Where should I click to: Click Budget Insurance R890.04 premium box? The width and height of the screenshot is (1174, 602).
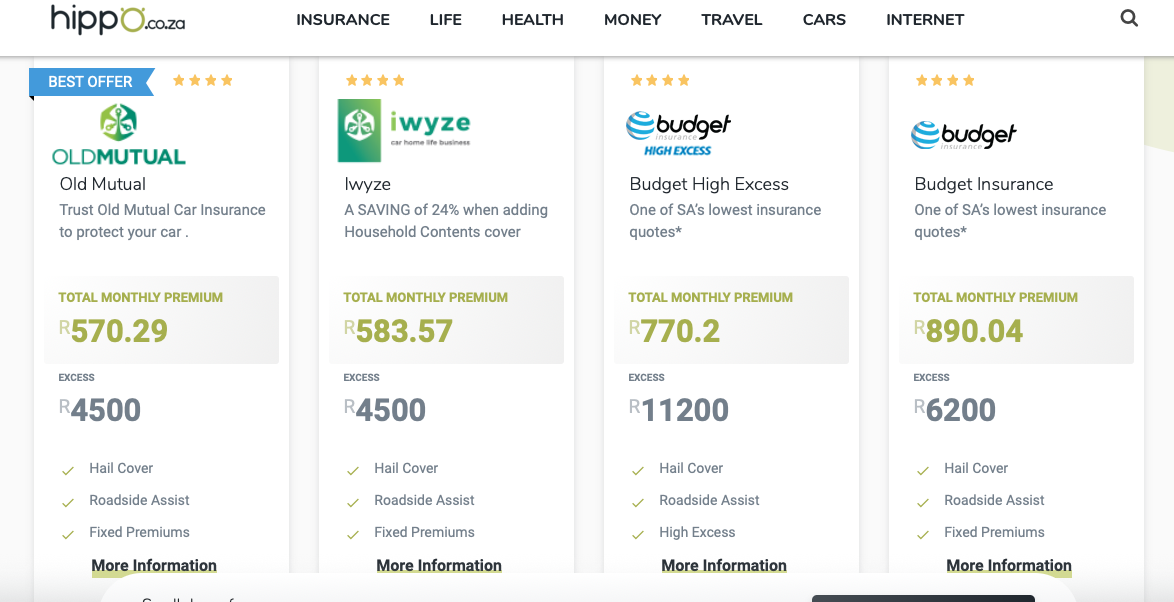pyautogui.click(x=1016, y=320)
